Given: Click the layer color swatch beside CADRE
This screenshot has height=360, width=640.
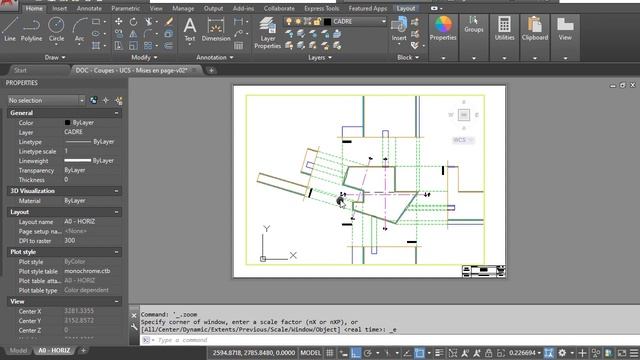Looking at the screenshot, I should [x=327, y=22].
